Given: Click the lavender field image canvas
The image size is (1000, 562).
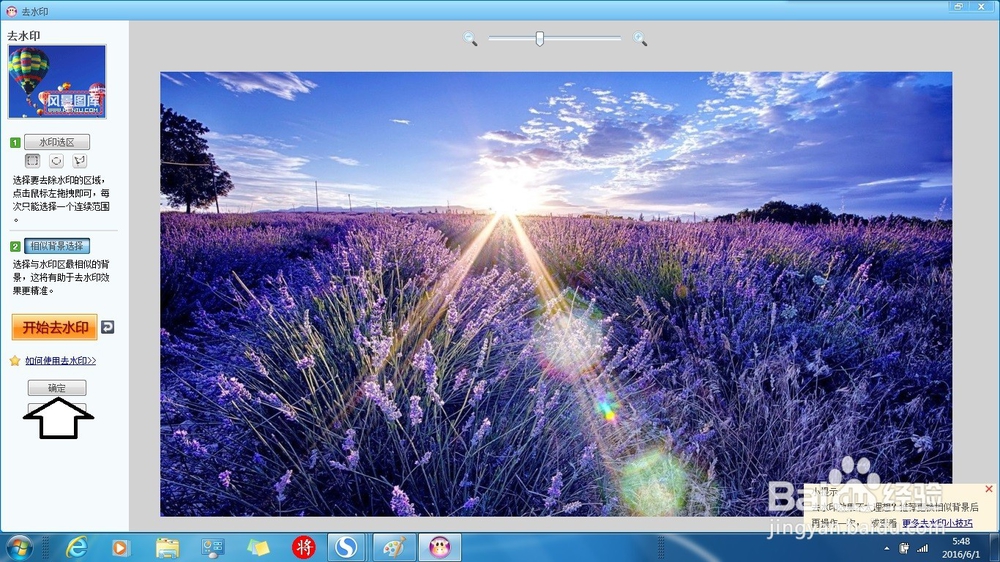Looking at the screenshot, I should click(555, 293).
